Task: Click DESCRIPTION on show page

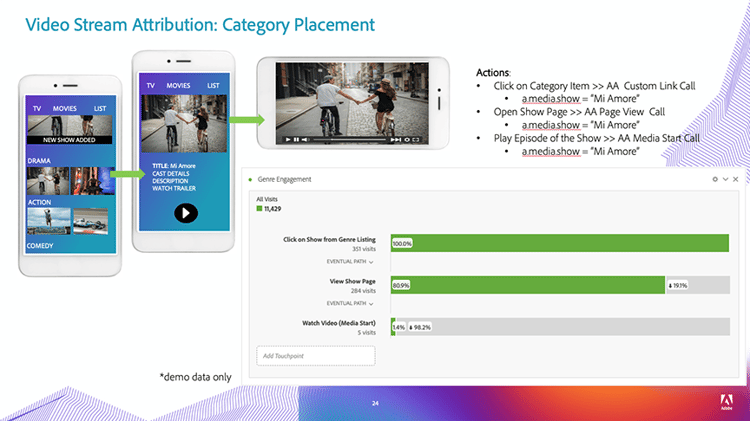Action: 170,181
